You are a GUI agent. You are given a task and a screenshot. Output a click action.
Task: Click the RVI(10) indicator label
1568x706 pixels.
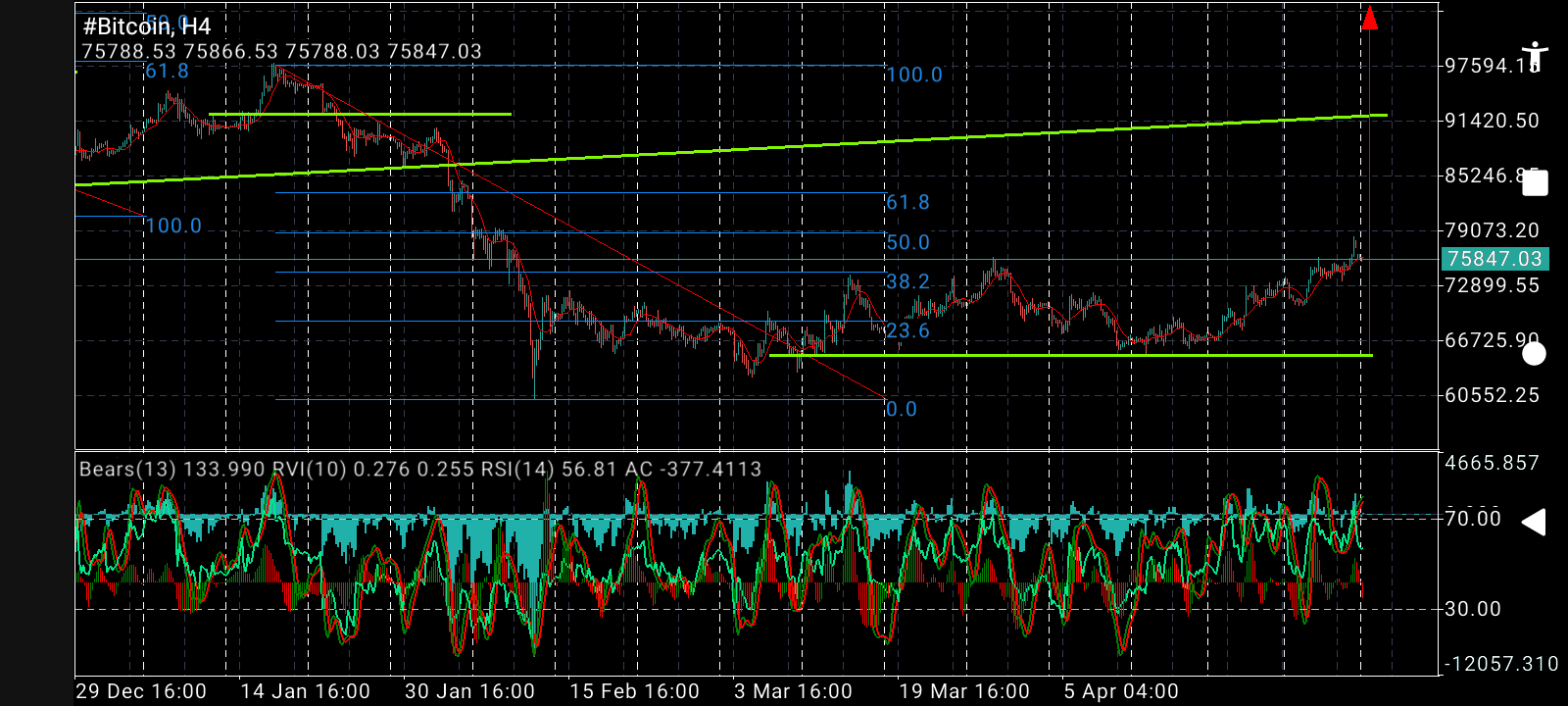pos(309,469)
